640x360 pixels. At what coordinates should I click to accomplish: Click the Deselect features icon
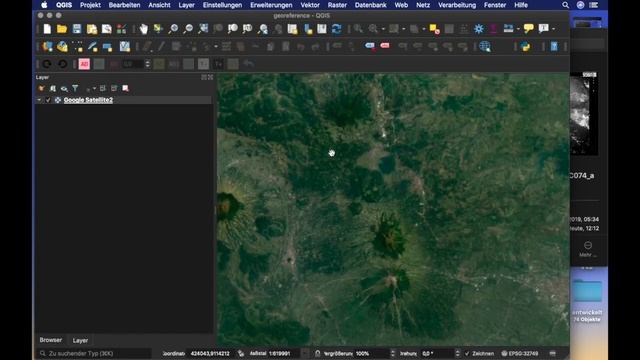click(x=435, y=29)
